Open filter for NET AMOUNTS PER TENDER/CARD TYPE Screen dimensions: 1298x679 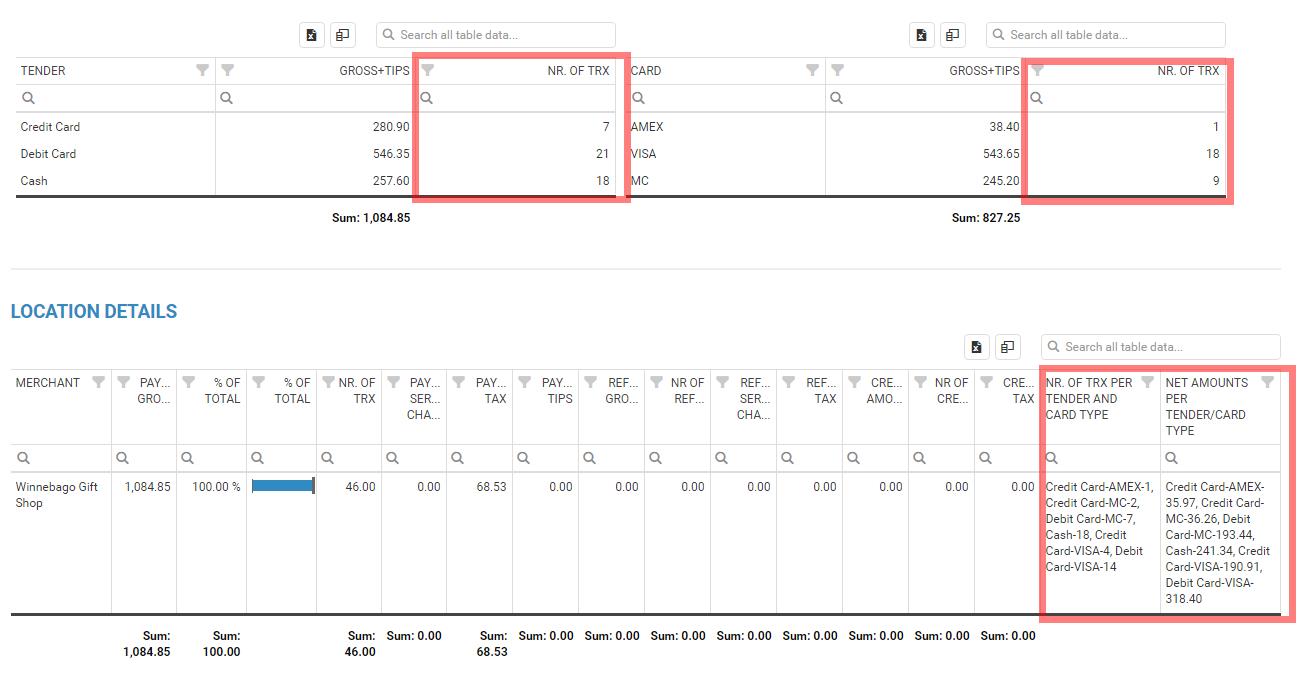(x=1268, y=382)
